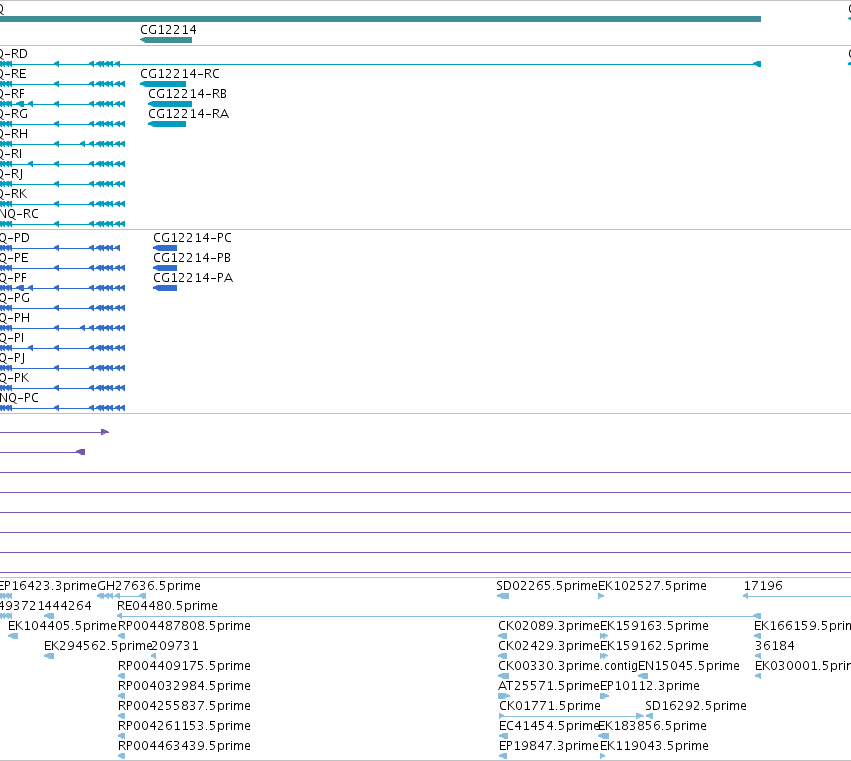Select the Q-RD transcript label
The height and width of the screenshot is (761, 851).
click(14, 54)
